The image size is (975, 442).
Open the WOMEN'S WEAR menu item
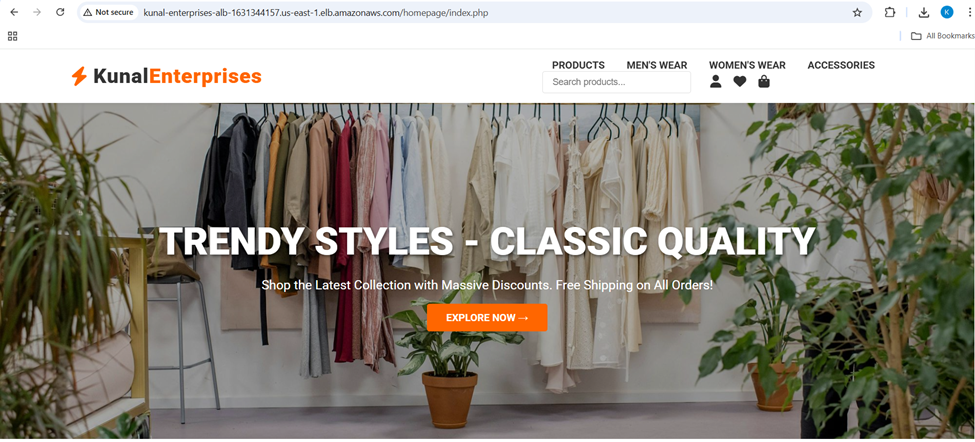[x=747, y=65]
